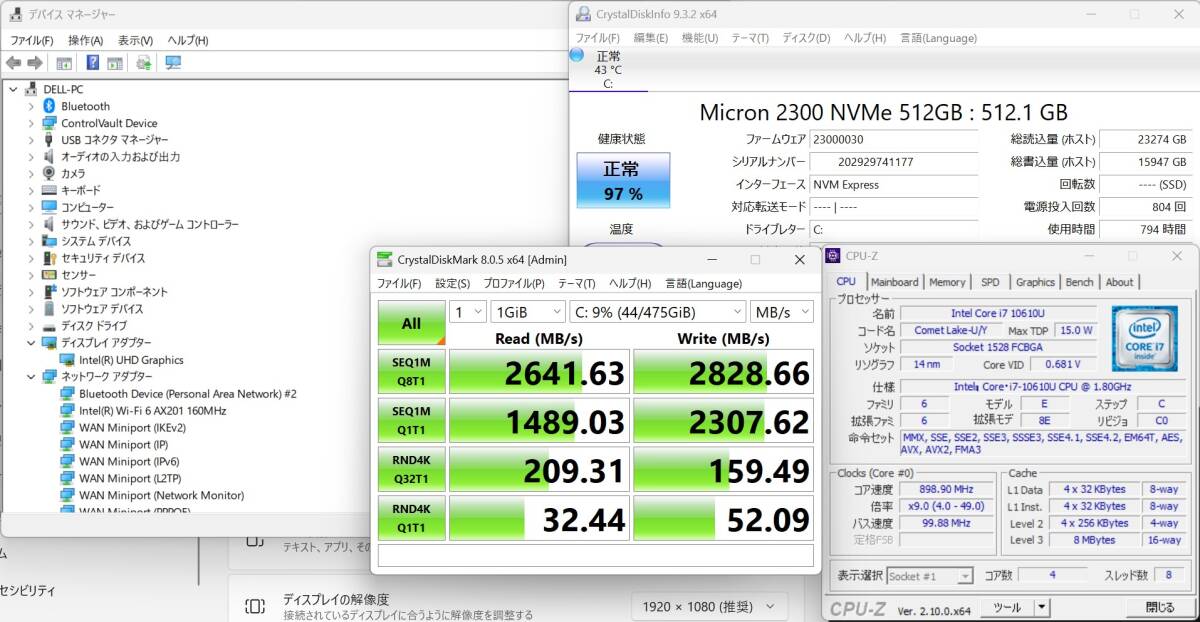This screenshot has height=622, width=1200.
Task: Click the CrystalDiskInfo title bar app icon
Action: (583, 14)
